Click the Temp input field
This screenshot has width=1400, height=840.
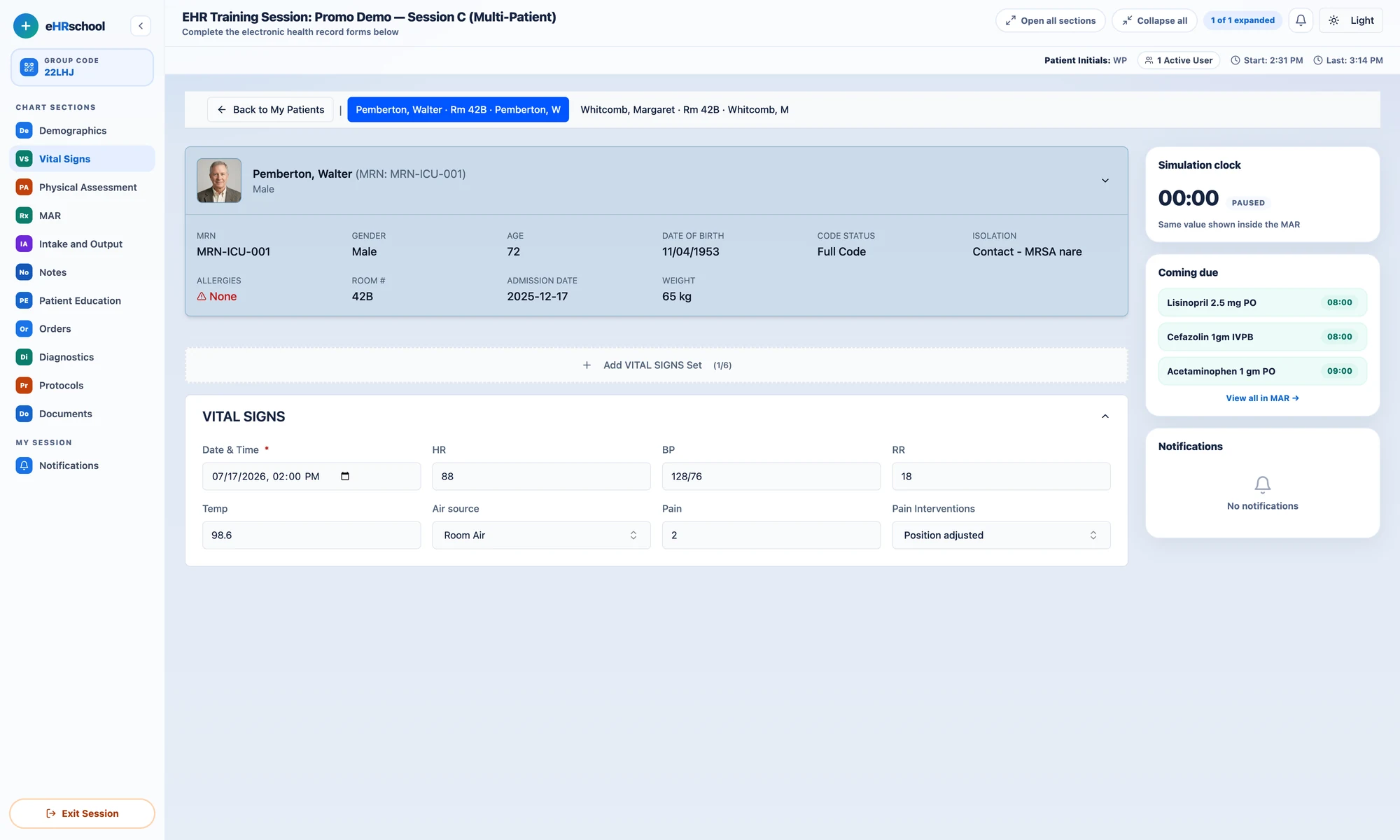[x=311, y=535]
